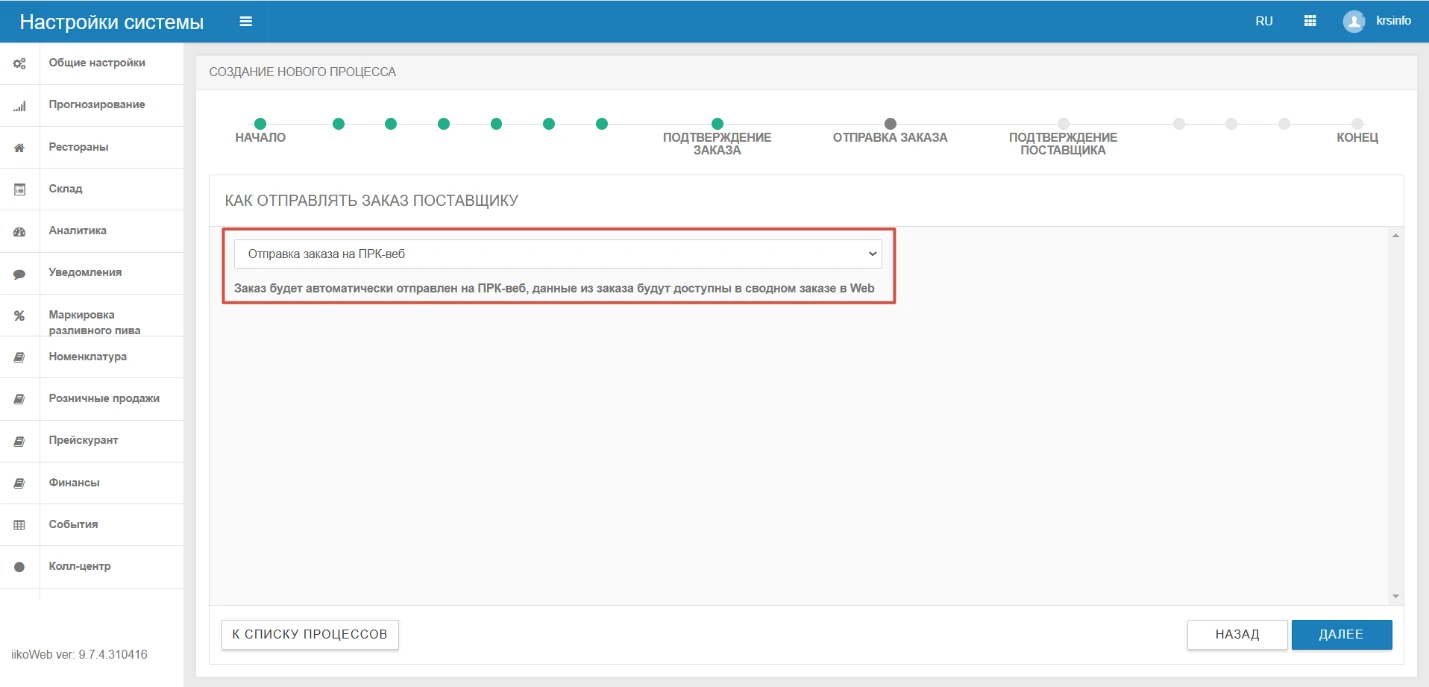Viewport: 1429px width, 687px height.
Task: Click the scrollbar down arrow in the panel
Action: (x=1396, y=597)
